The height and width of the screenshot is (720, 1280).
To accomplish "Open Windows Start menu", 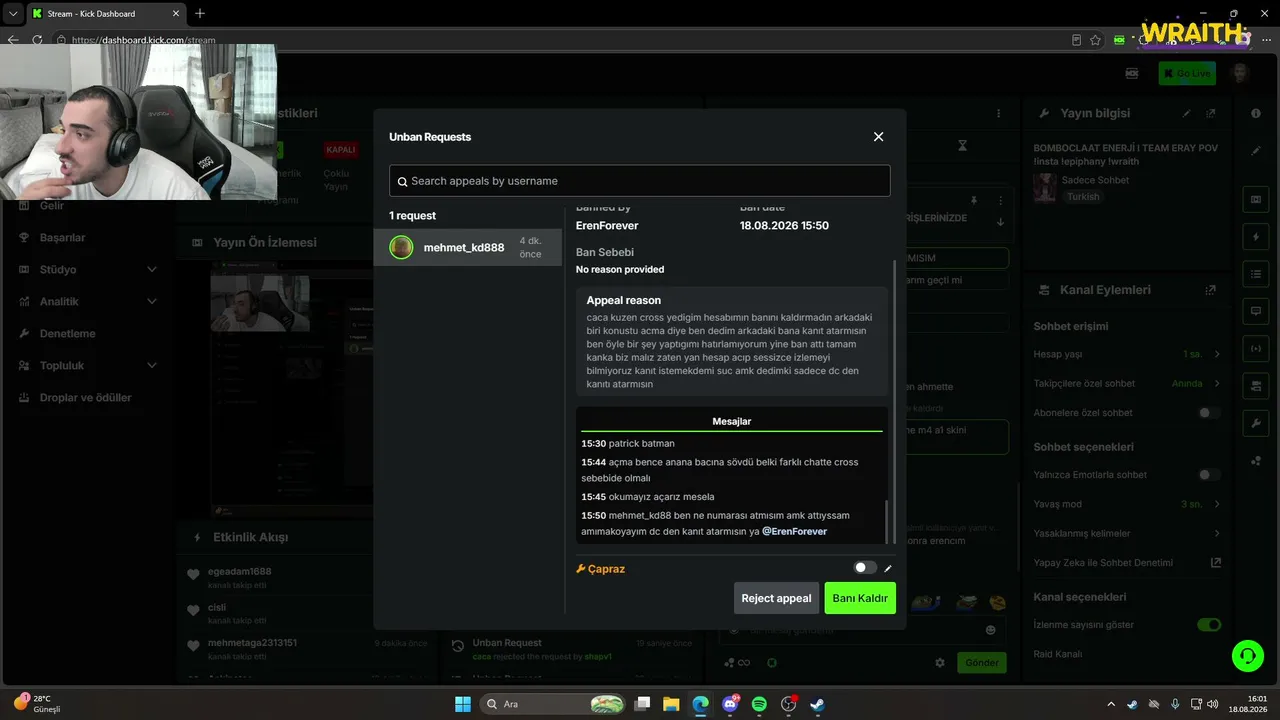I will [463, 704].
